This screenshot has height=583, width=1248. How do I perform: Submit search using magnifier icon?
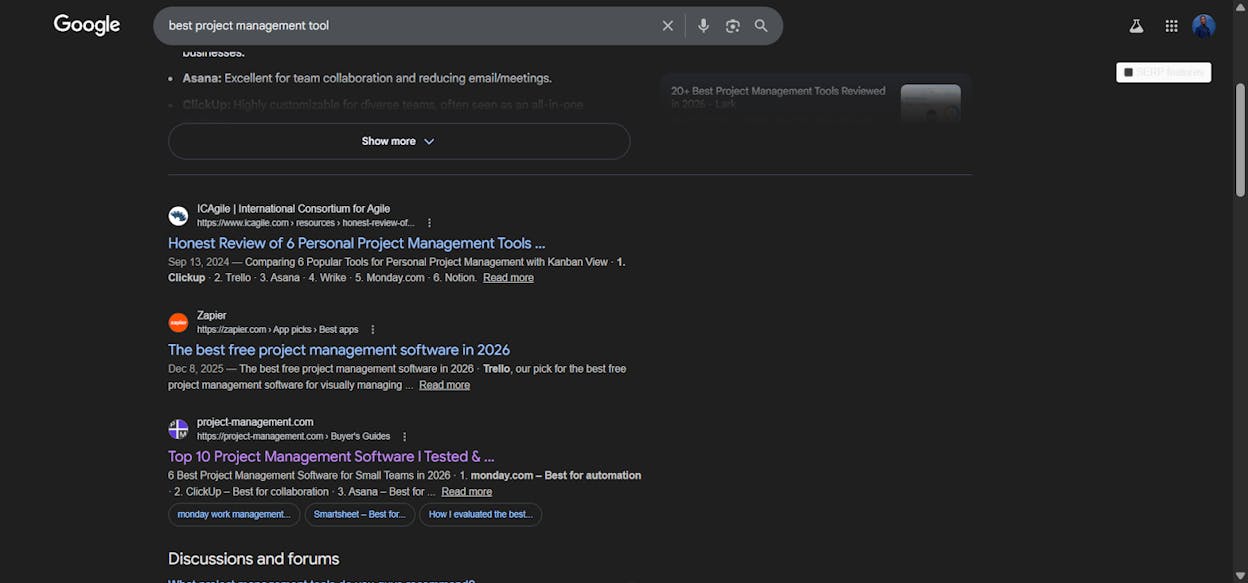click(x=761, y=26)
